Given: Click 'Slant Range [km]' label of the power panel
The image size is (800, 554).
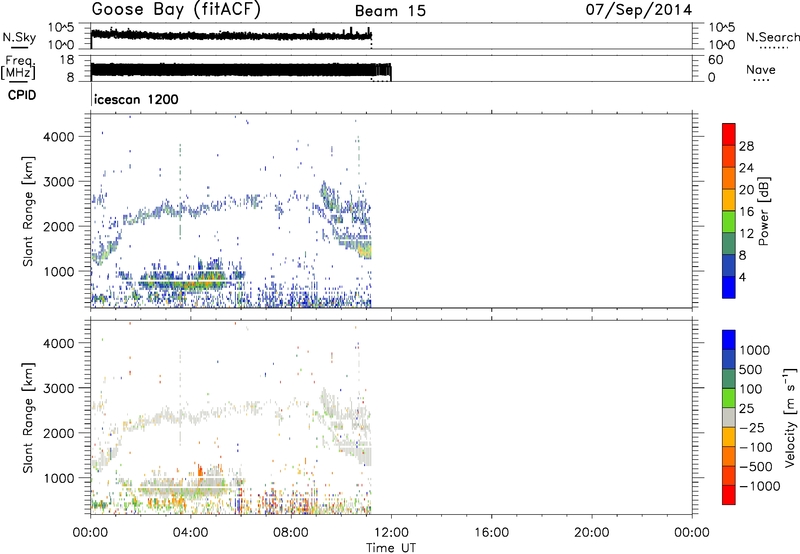Looking at the screenshot, I should click(28, 211).
